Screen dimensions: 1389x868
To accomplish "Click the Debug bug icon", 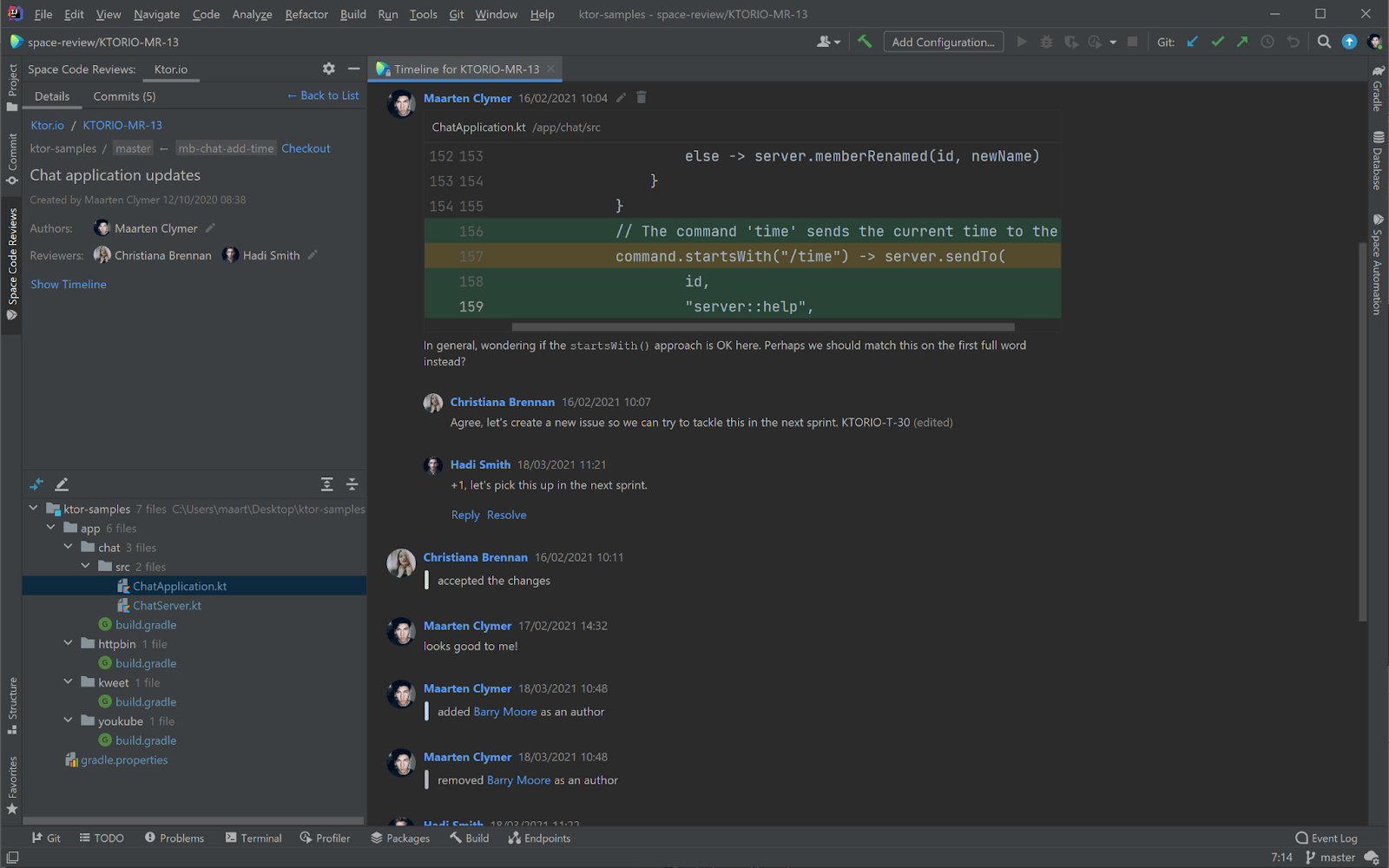I will click(x=1046, y=42).
